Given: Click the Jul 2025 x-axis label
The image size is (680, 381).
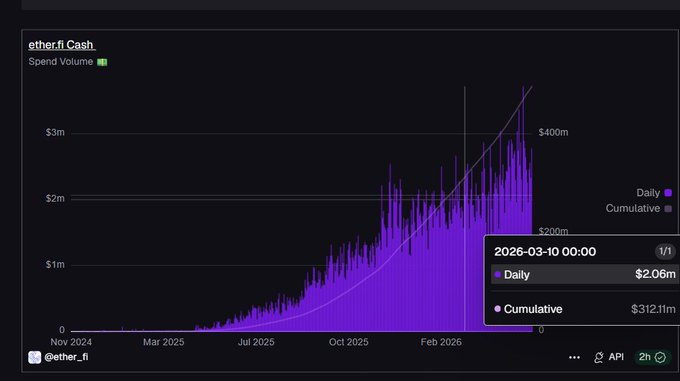Looking at the screenshot, I should [x=256, y=342].
